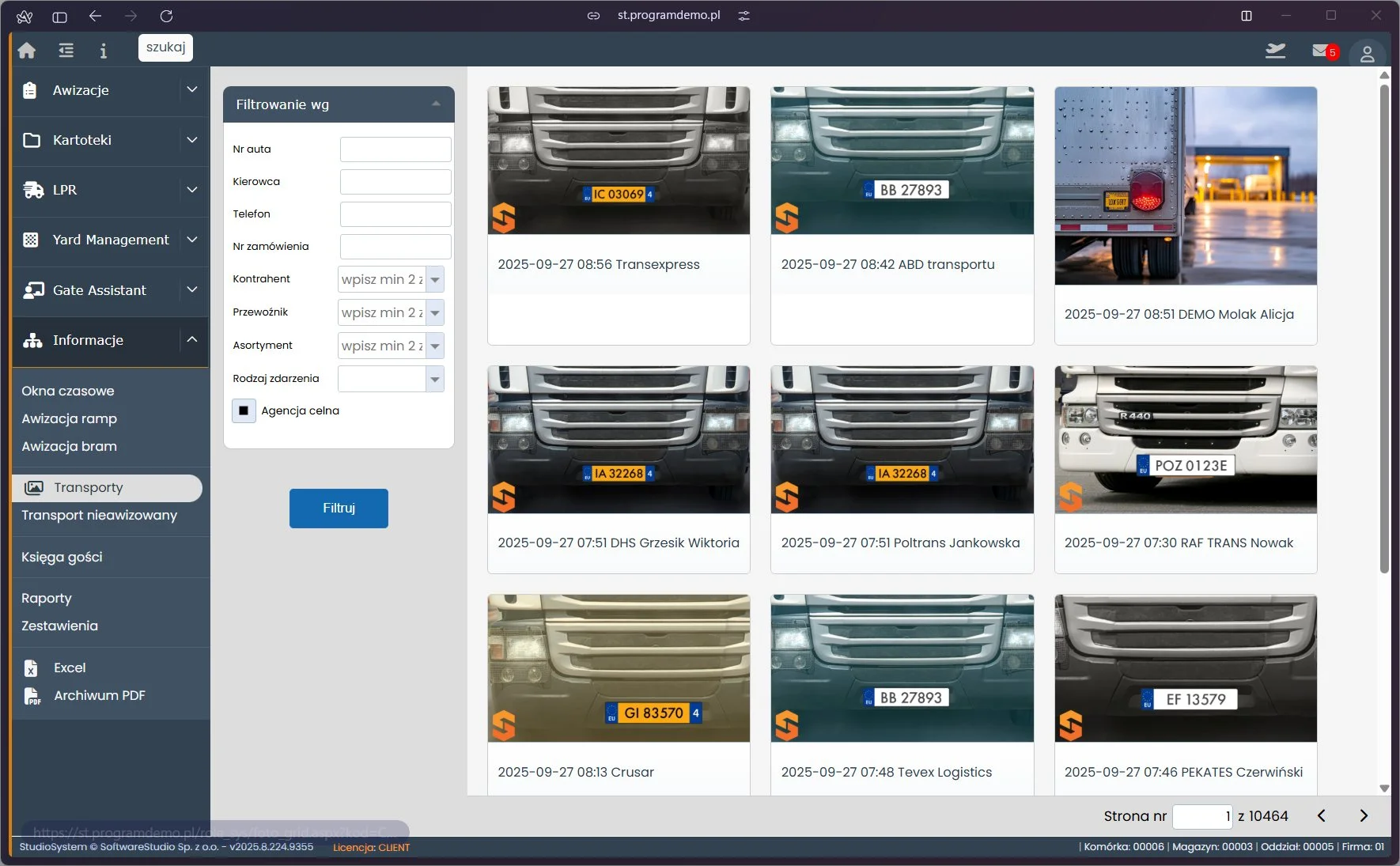Open site settings icon next to address
The height and width of the screenshot is (866, 1400).
[x=744, y=16]
